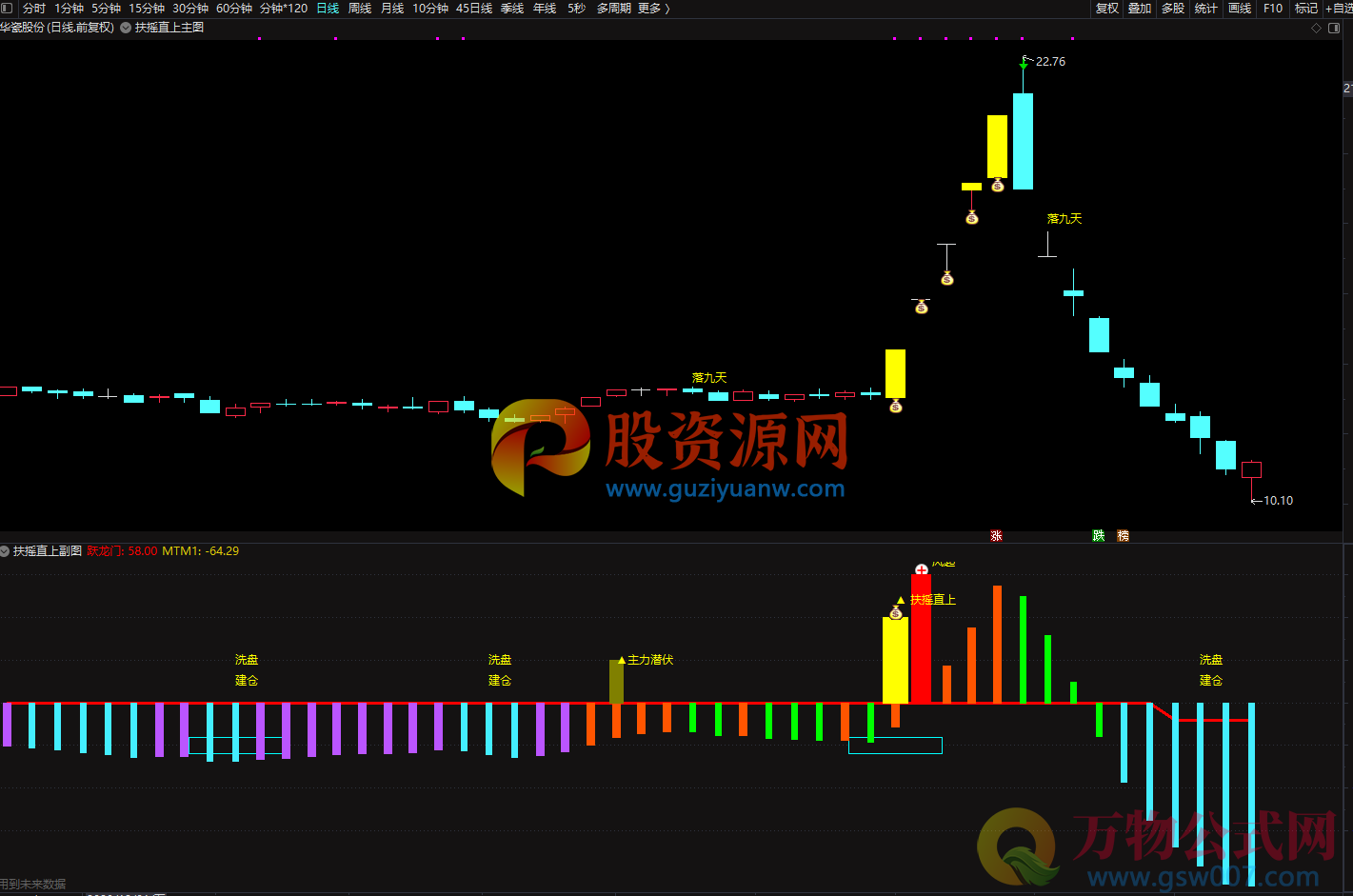Click the 主力潜伏 signal label
This screenshot has width=1353, height=896.
point(650,659)
